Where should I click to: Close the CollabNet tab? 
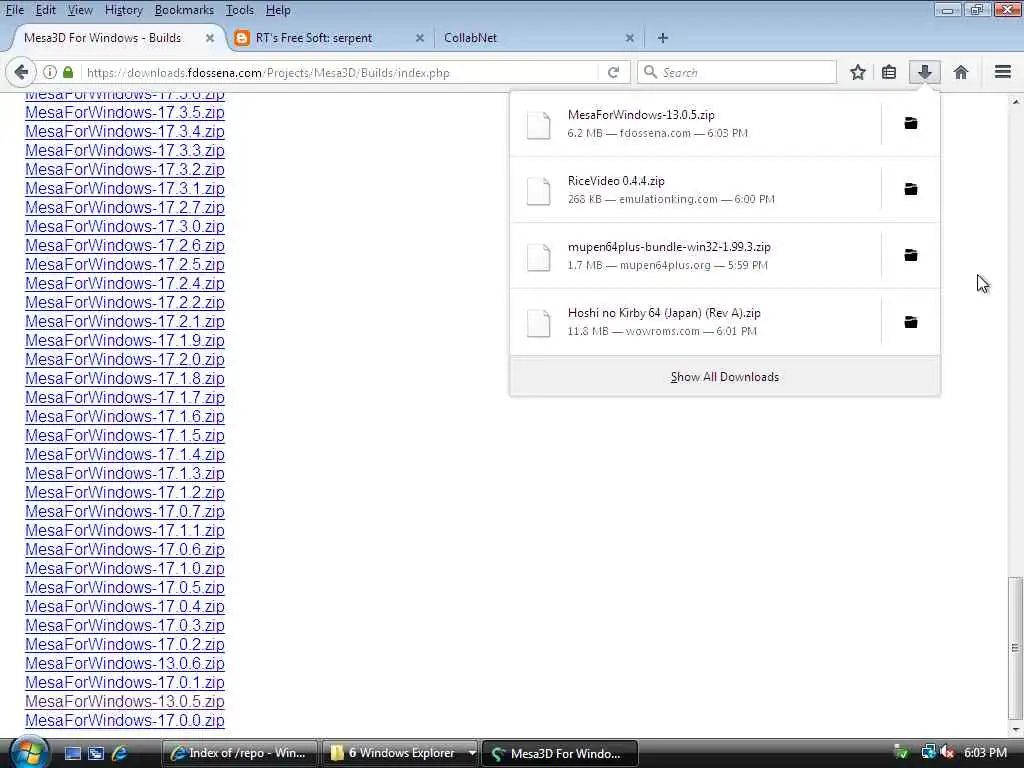point(630,38)
